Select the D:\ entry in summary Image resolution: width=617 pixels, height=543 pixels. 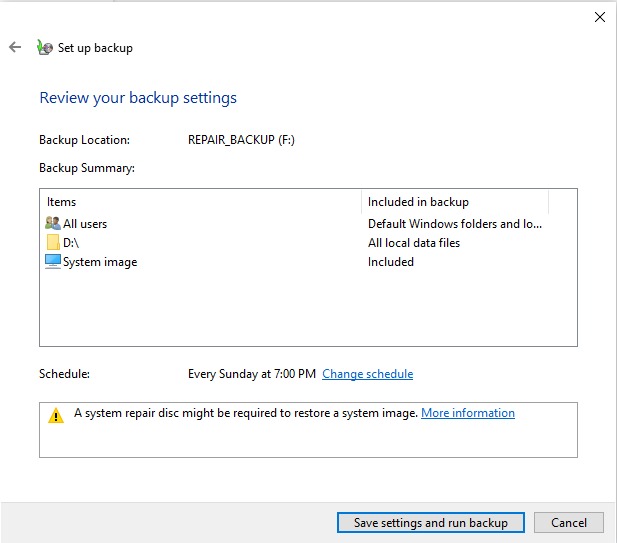[x=72, y=243]
